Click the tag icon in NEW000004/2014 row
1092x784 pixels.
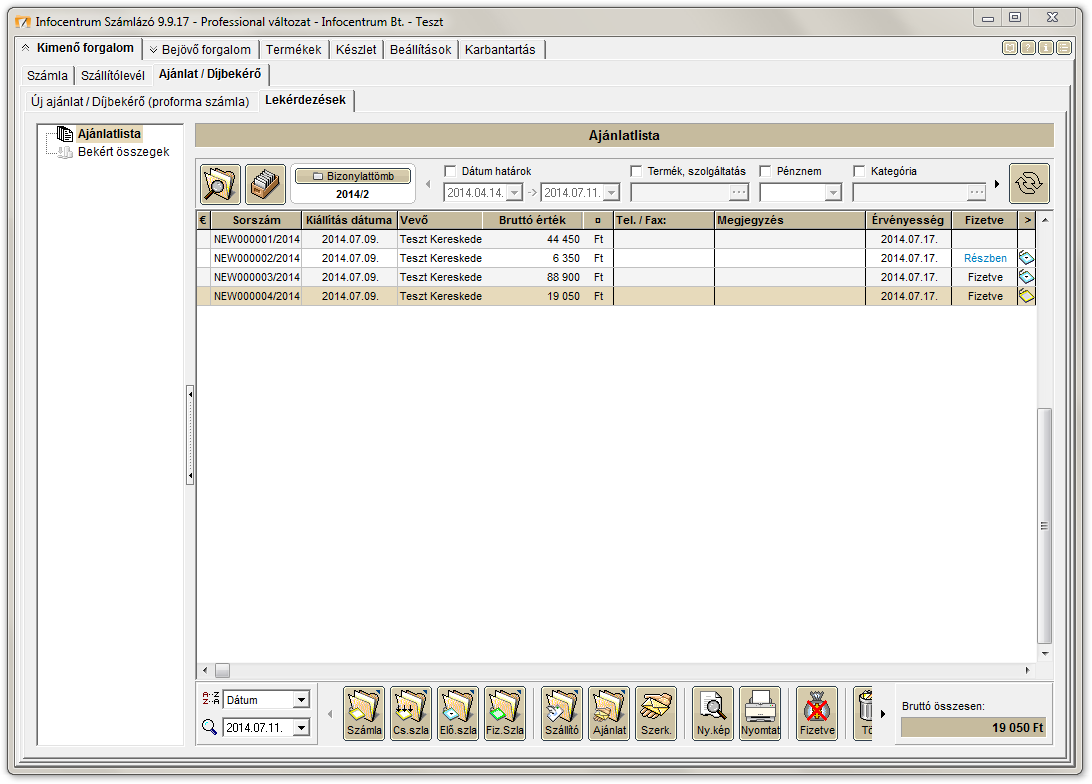pyautogui.click(x=1027, y=296)
